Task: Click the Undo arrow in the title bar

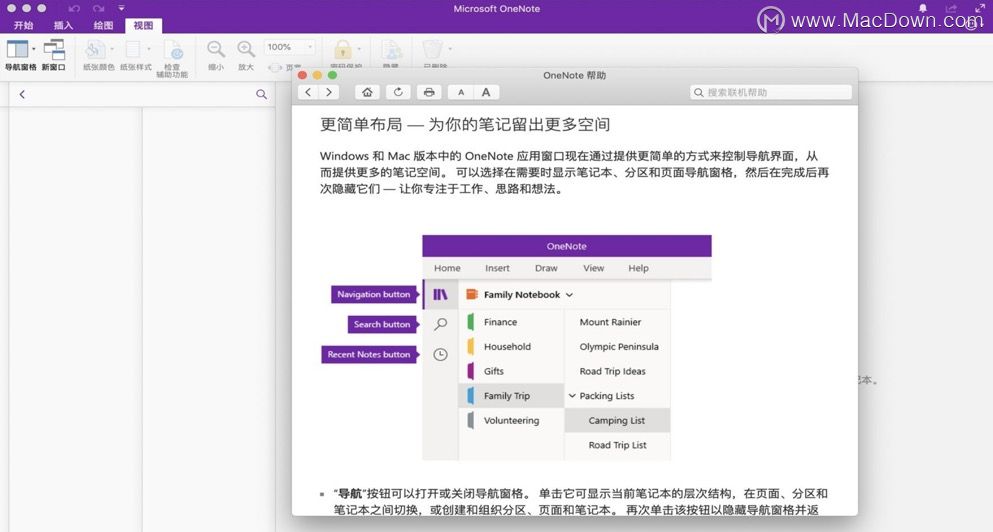Action: (x=74, y=8)
